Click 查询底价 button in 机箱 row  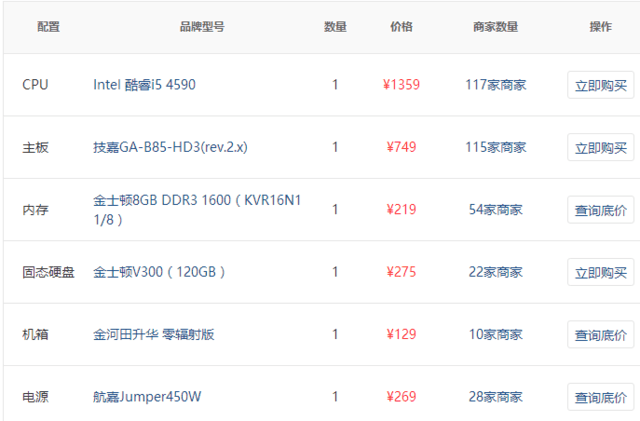(x=600, y=335)
